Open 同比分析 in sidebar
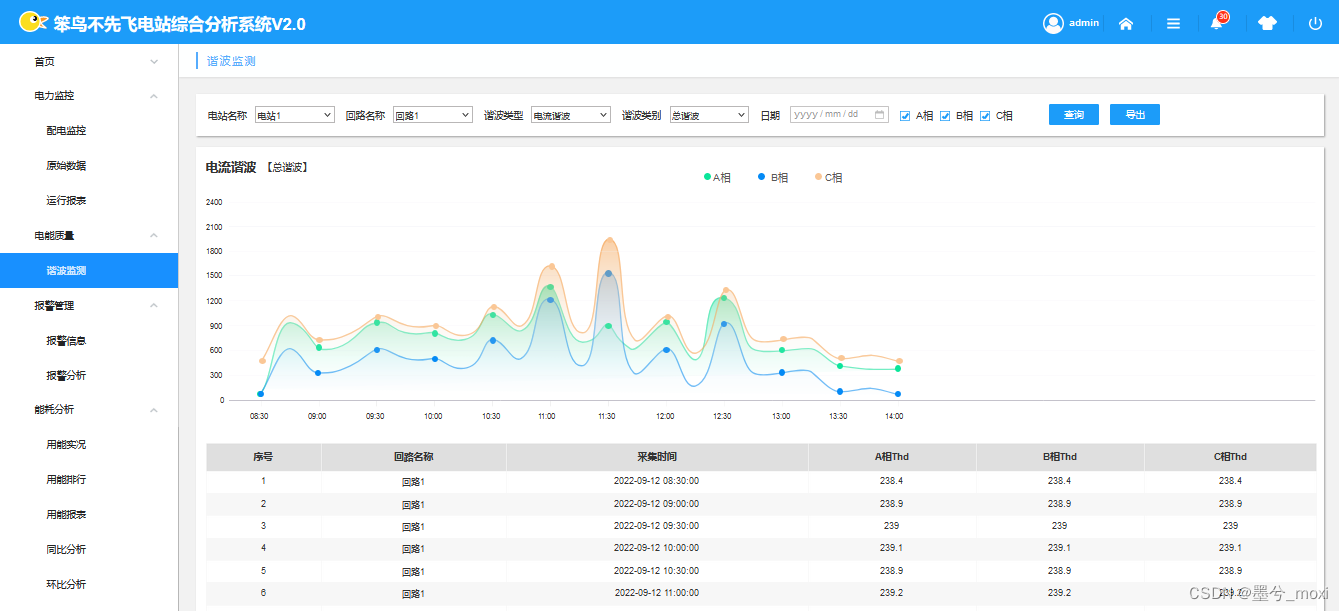Image resolution: width=1343 pixels, height=611 pixels. point(66,550)
